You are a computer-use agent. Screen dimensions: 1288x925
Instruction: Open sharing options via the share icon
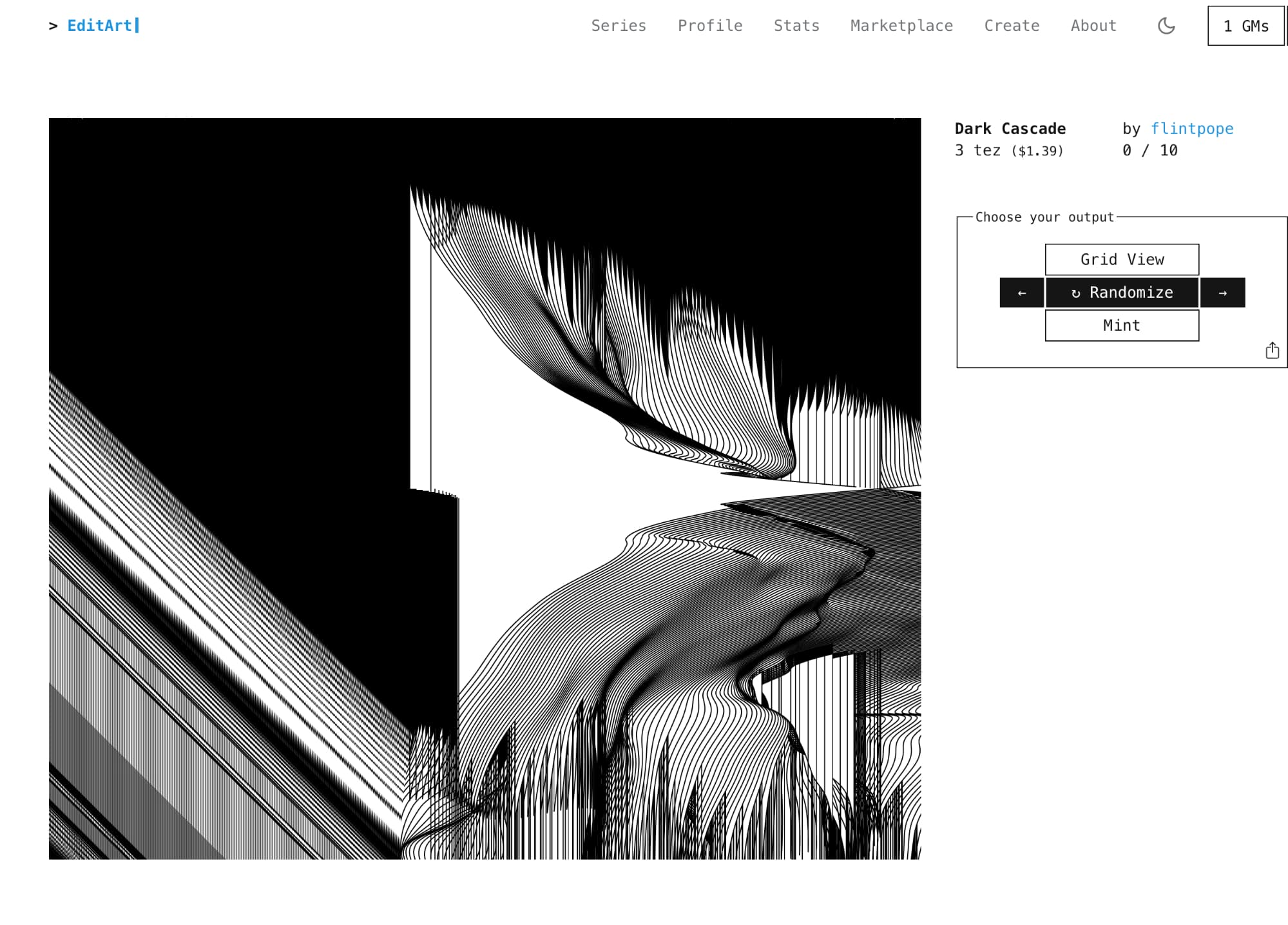tap(1272, 350)
